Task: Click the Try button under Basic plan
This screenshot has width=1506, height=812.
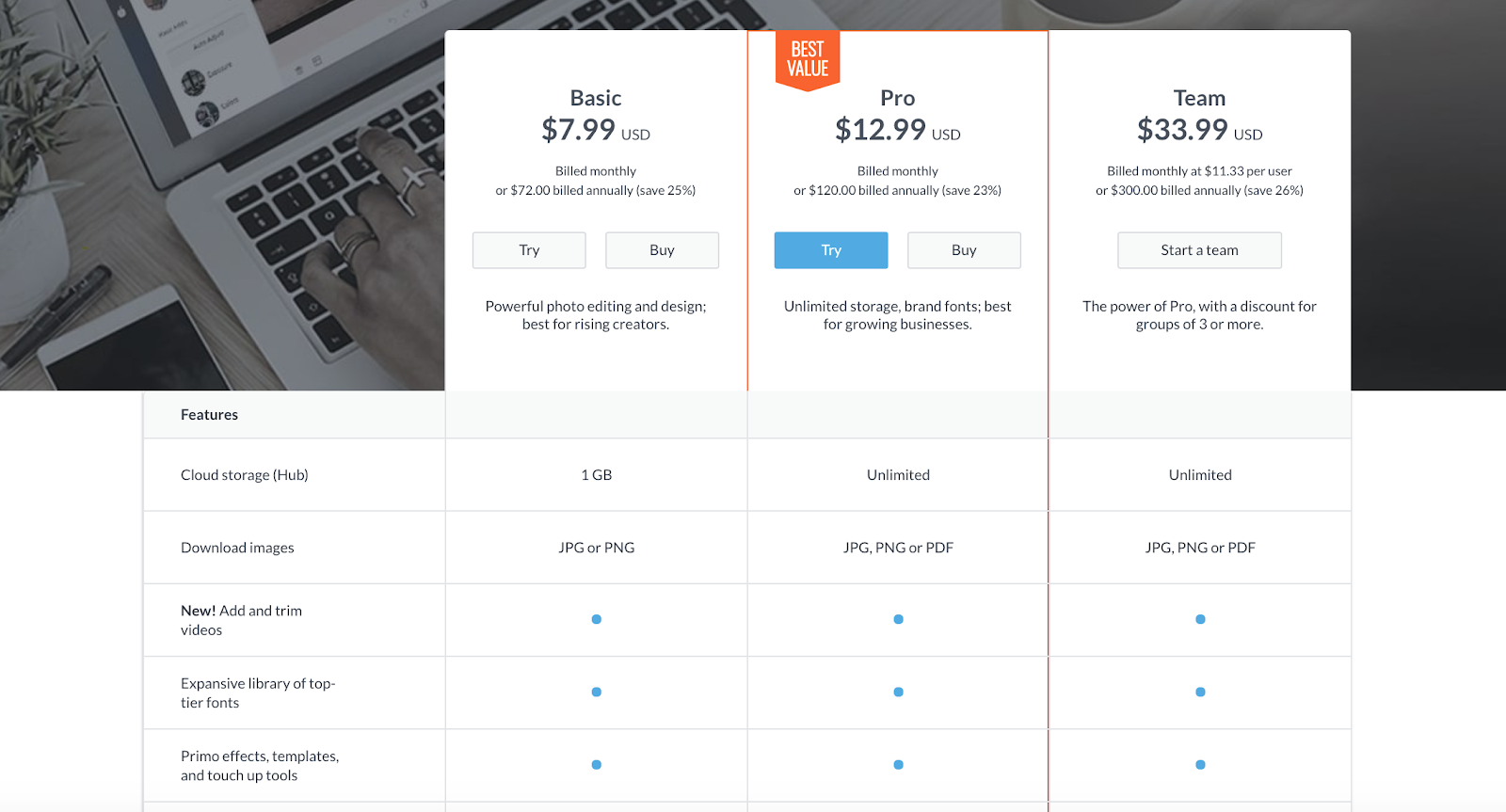Action: (x=529, y=250)
